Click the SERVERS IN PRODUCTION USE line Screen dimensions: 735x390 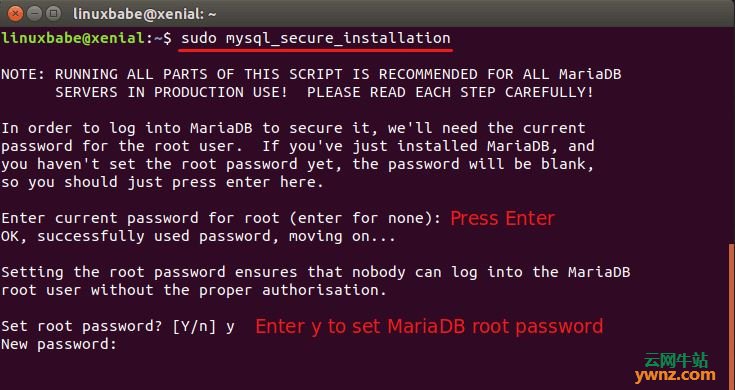324,92
